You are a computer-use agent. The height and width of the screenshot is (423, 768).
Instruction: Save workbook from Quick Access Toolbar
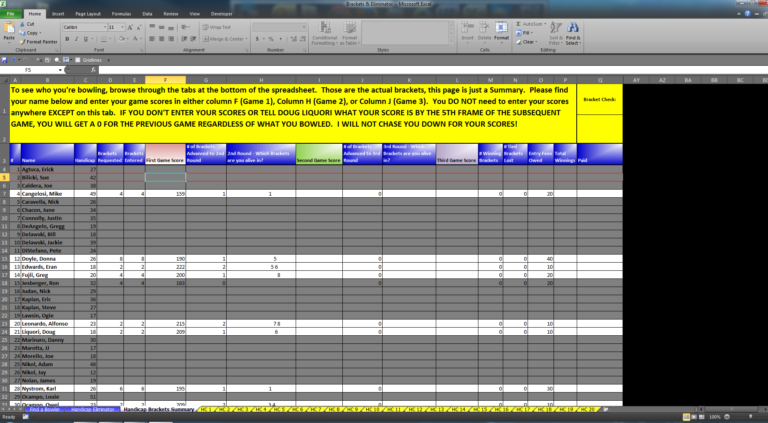coord(4,60)
